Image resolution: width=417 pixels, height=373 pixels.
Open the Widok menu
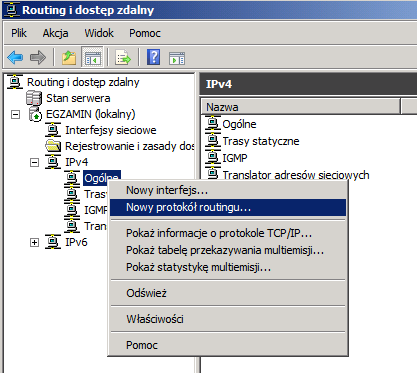tap(99, 33)
